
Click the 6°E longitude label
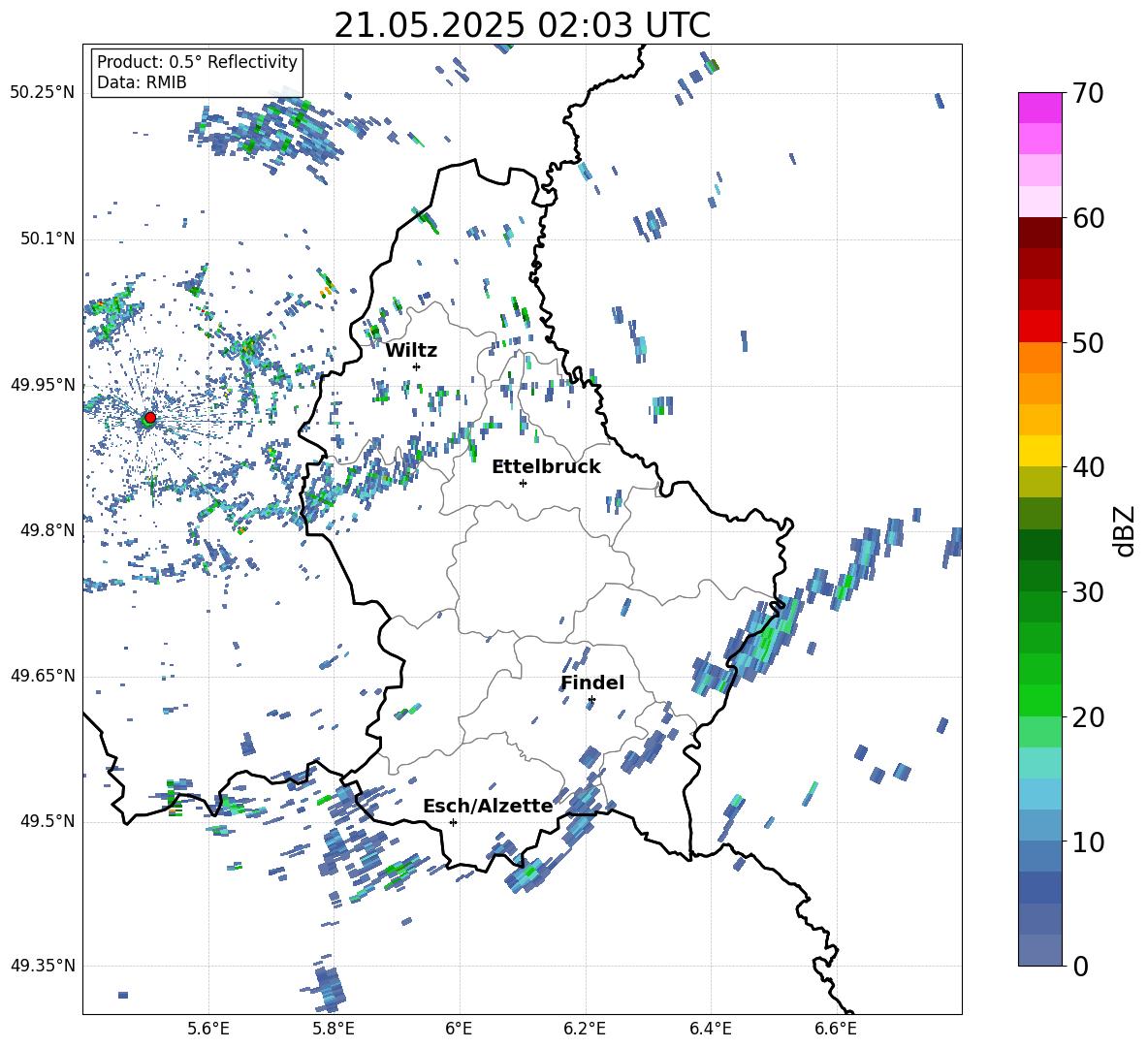point(459,1029)
